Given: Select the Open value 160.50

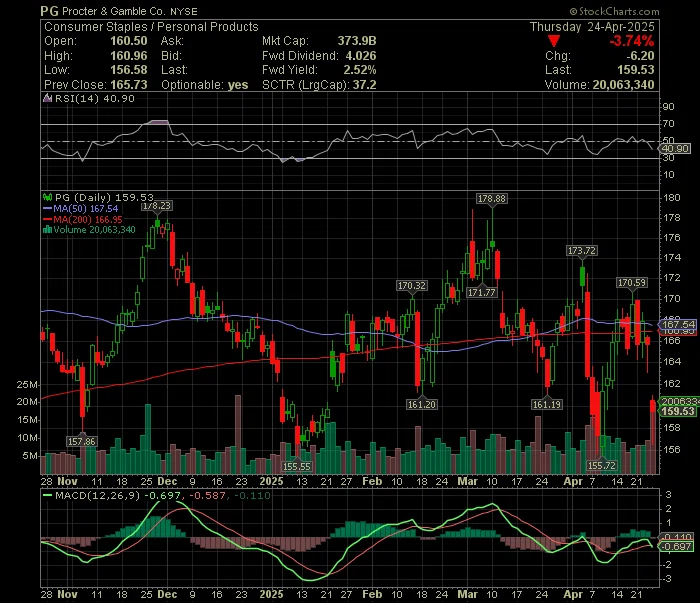Looking at the screenshot, I should tap(129, 41).
